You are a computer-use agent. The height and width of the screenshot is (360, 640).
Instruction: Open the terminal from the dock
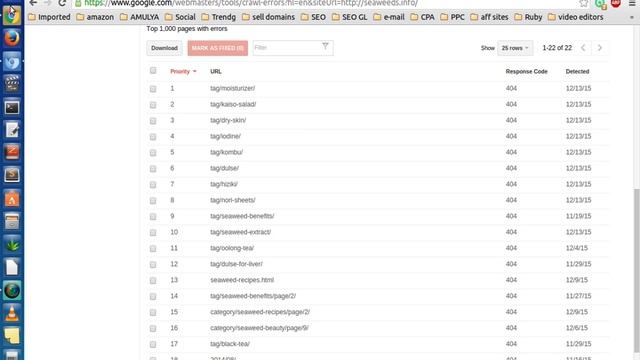click(12, 107)
